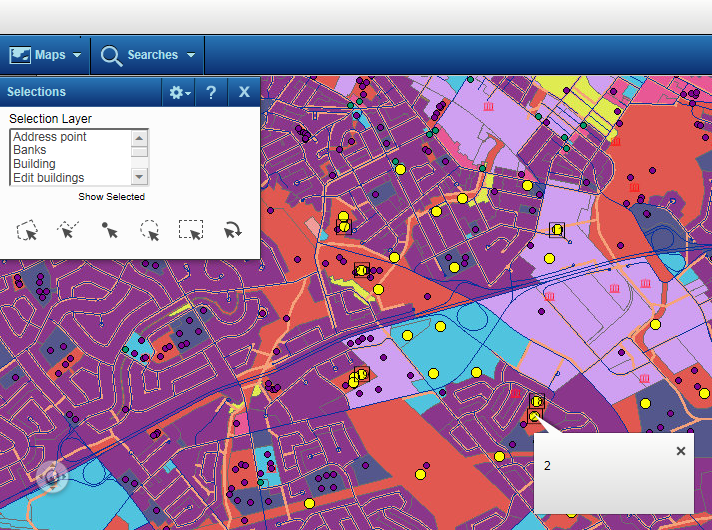Expand the Searches dropdown menu

pos(148,55)
